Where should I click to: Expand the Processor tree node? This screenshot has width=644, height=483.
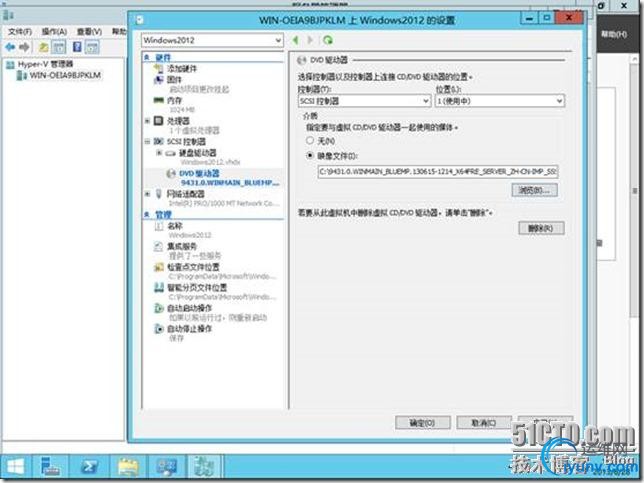coord(147,121)
